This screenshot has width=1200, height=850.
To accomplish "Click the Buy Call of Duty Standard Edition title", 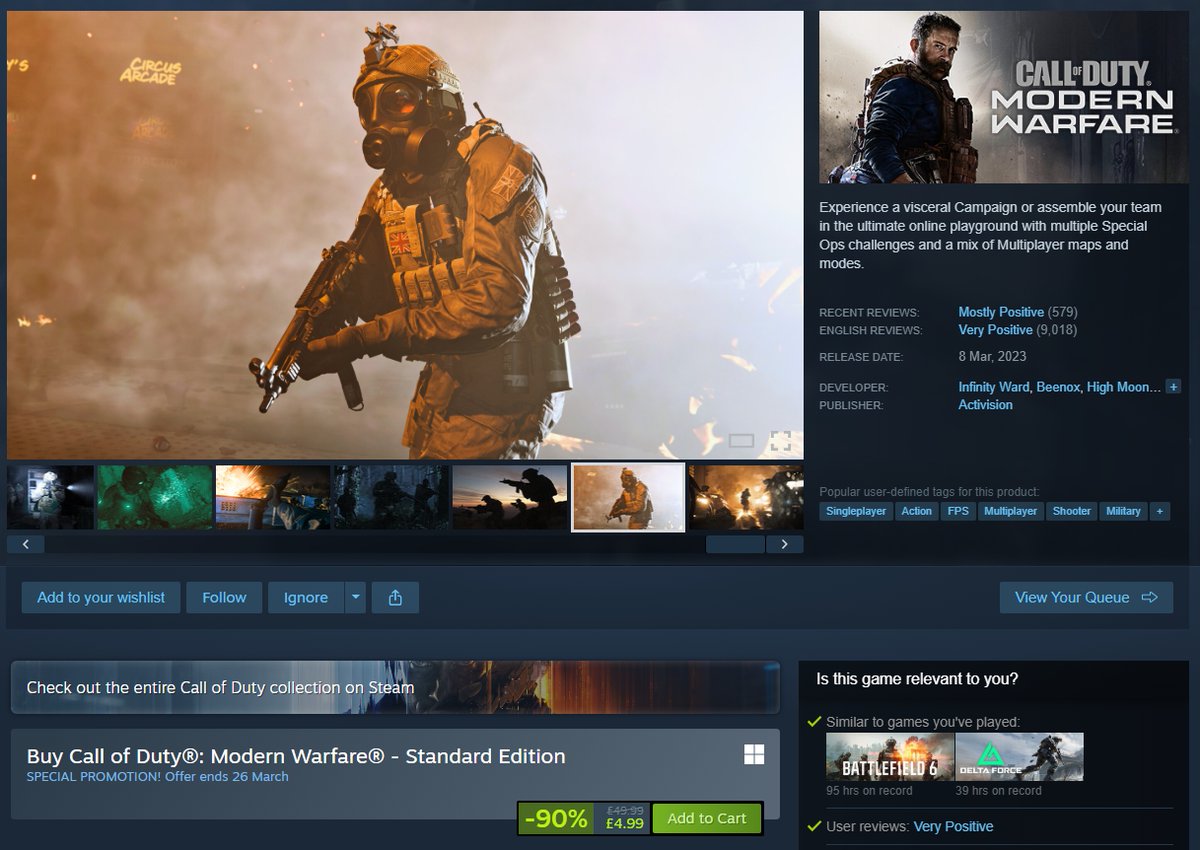I will click(x=296, y=756).
